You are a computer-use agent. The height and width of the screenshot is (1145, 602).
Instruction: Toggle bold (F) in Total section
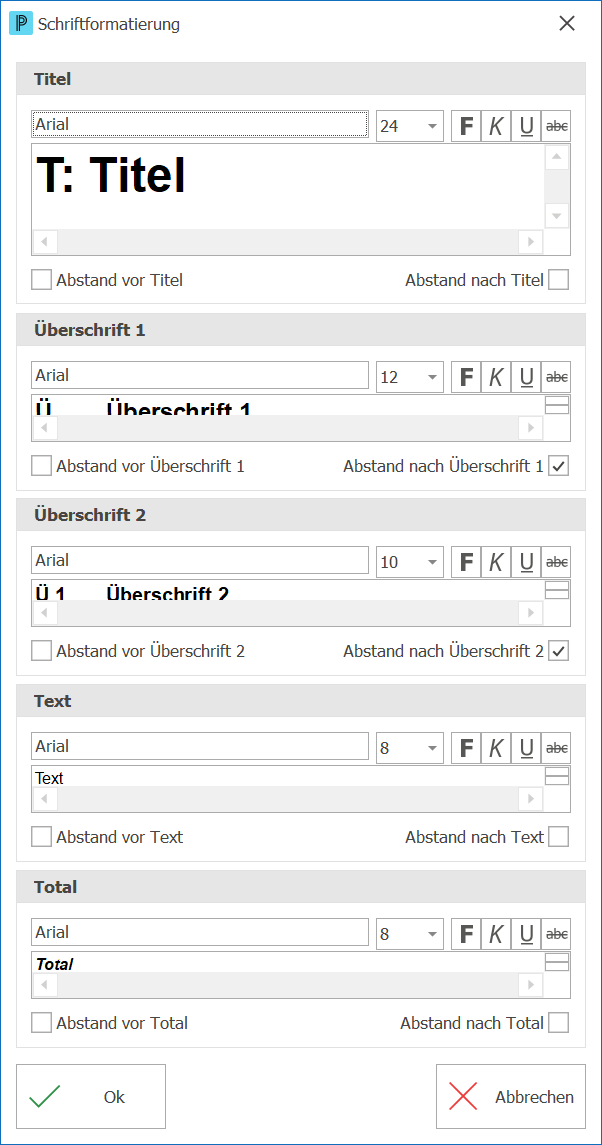(466, 934)
